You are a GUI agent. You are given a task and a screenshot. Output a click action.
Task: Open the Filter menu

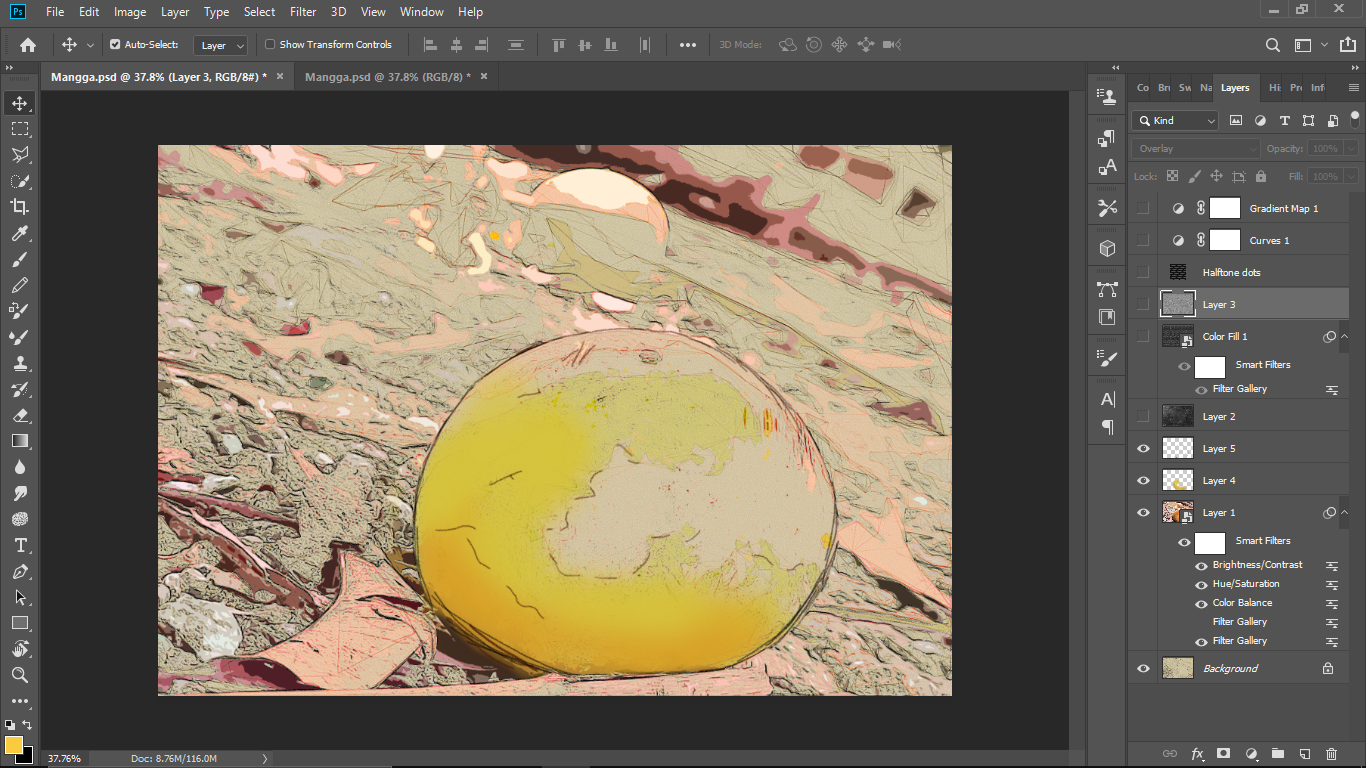tap(303, 12)
